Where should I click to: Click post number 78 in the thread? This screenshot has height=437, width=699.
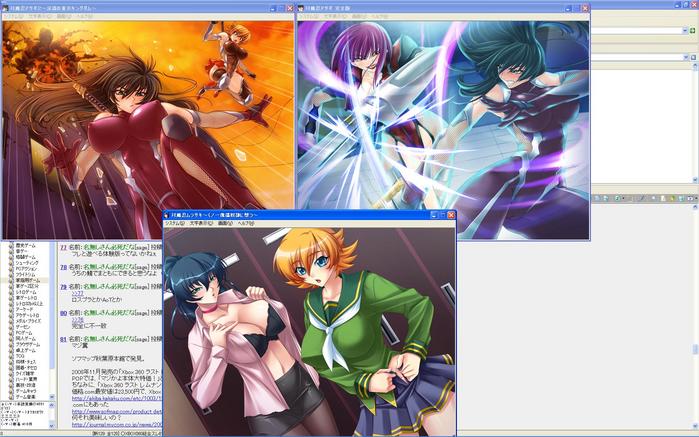tap(63, 267)
